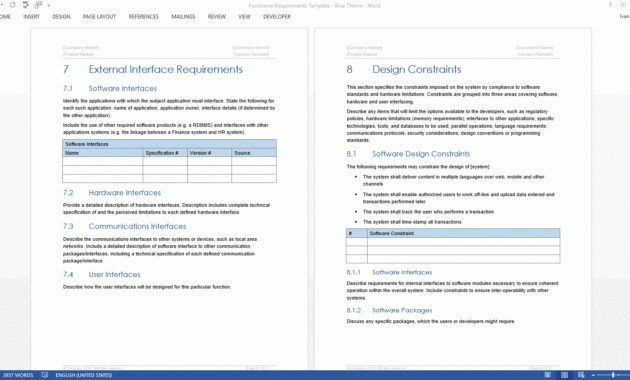Click the "Design Constraints" chapter heading
The height and width of the screenshot is (380, 630).
(x=416, y=69)
